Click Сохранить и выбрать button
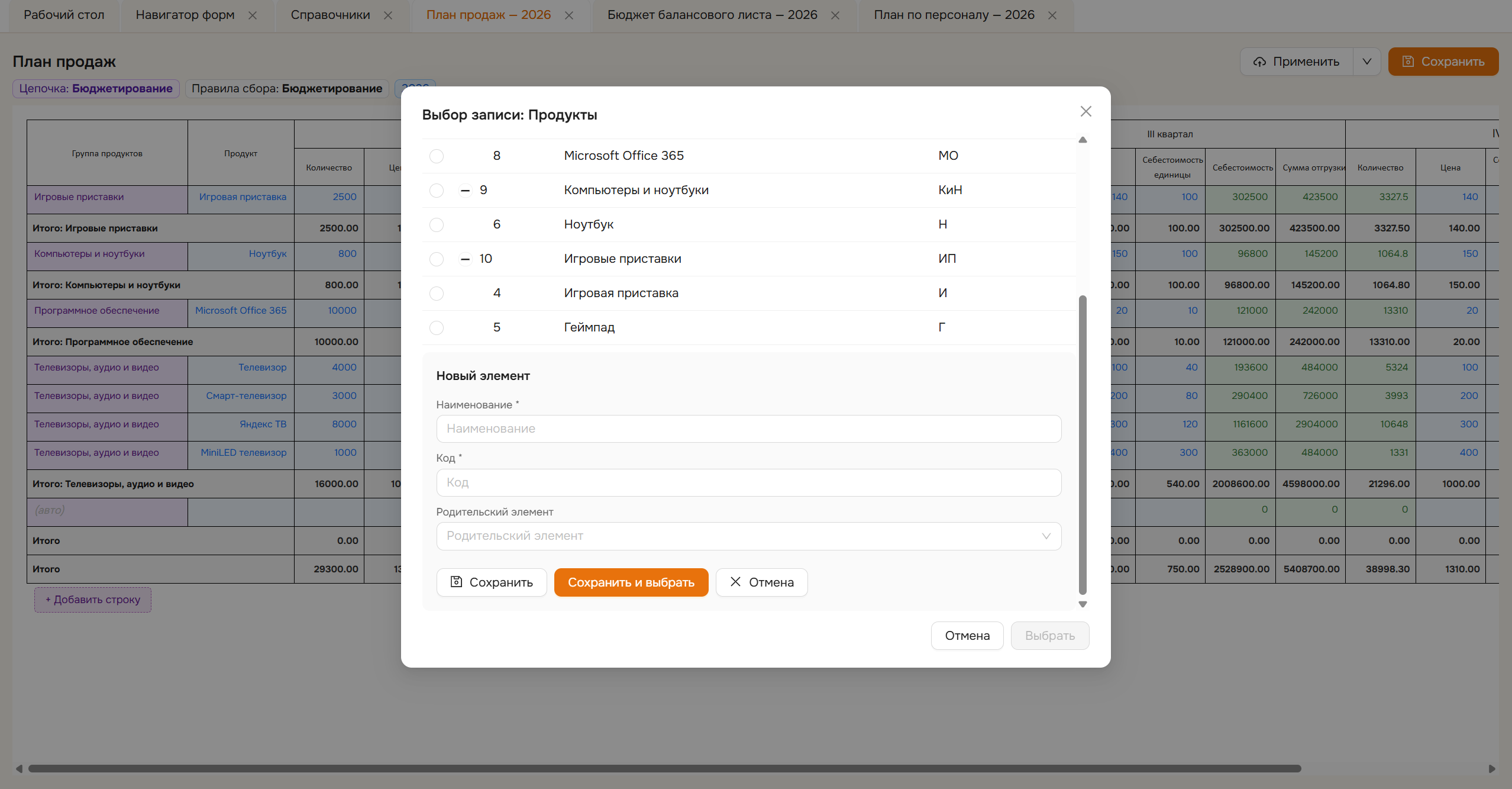 tap(631, 582)
